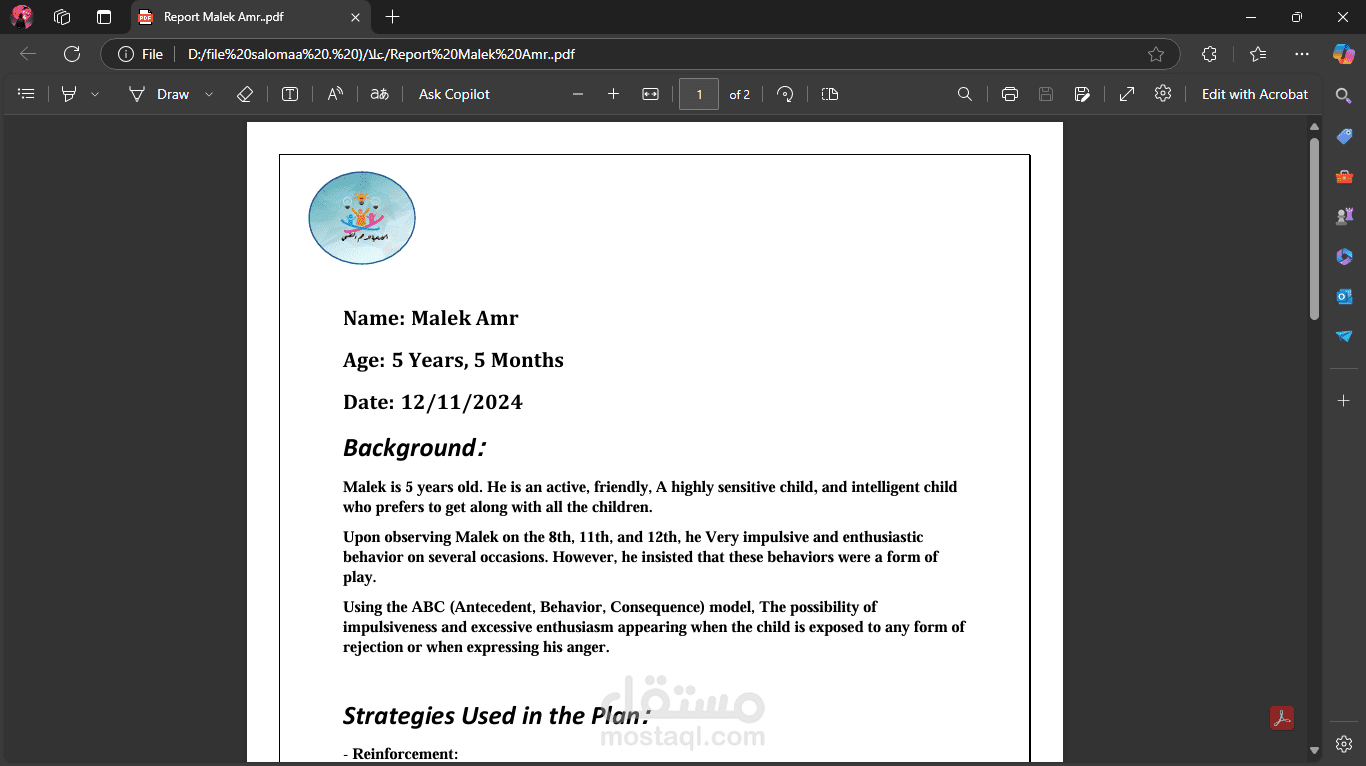Image resolution: width=1366 pixels, height=766 pixels.
Task: Click the Save icon in the PDF toolbar
Action: 1046,94
